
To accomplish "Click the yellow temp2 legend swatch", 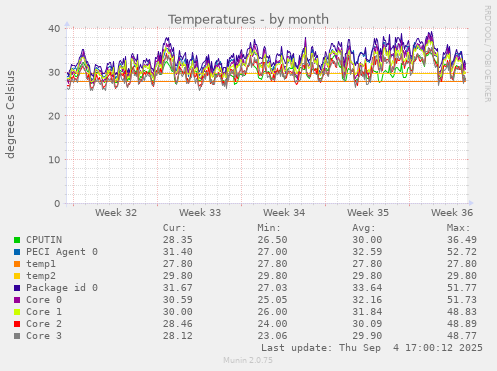I will pos(17,276).
